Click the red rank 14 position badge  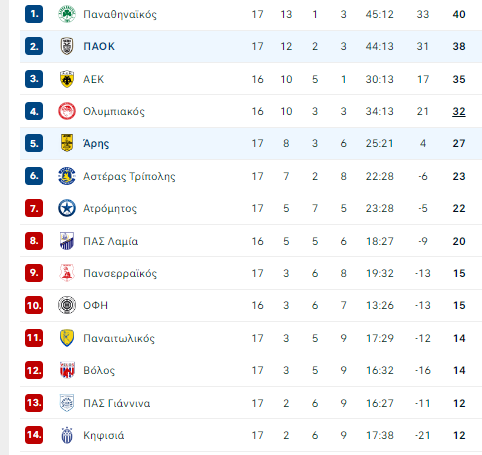(x=34, y=435)
